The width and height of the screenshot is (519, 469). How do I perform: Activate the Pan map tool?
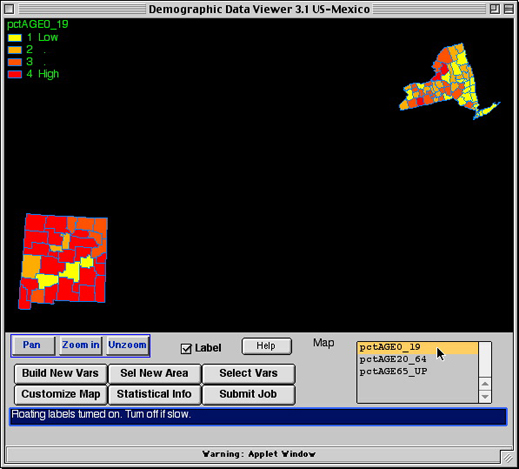(32, 345)
